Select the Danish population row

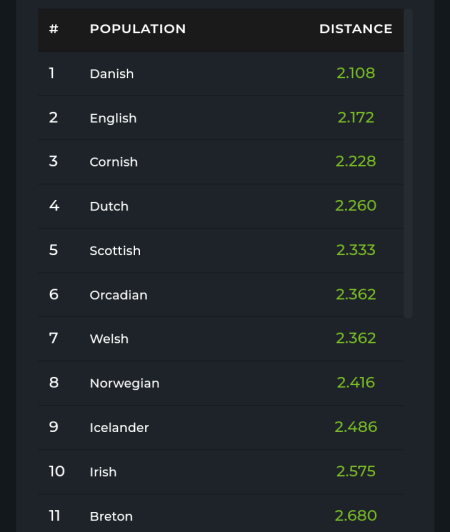point(221,74)
